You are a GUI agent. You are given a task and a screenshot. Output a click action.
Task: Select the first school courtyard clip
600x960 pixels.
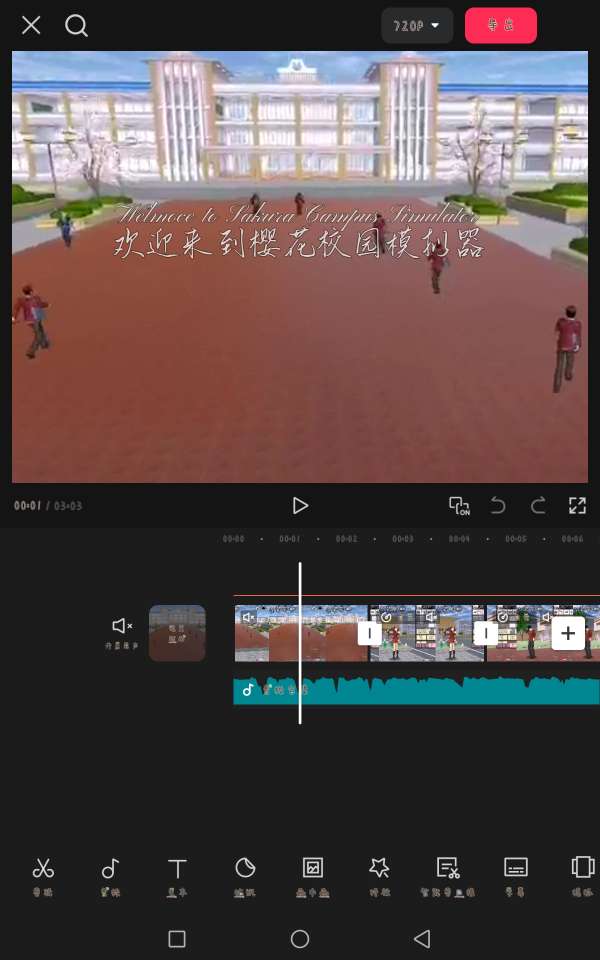[300, 633]
